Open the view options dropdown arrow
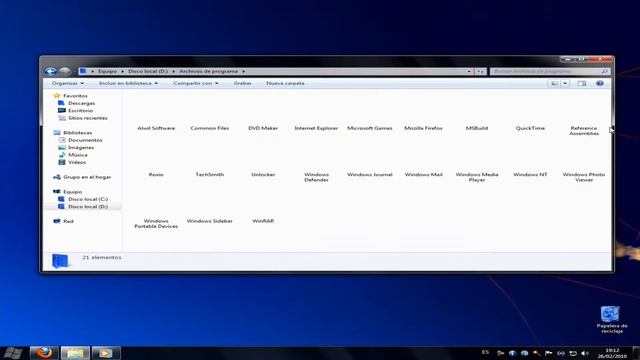The width and height of the screenshot is (640, 360). coord(565,83)
